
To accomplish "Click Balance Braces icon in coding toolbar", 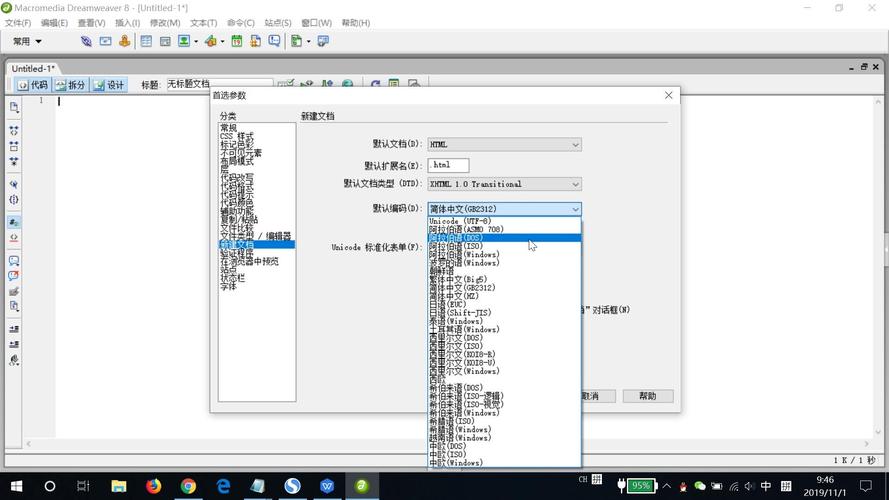I will coord(14,200).
